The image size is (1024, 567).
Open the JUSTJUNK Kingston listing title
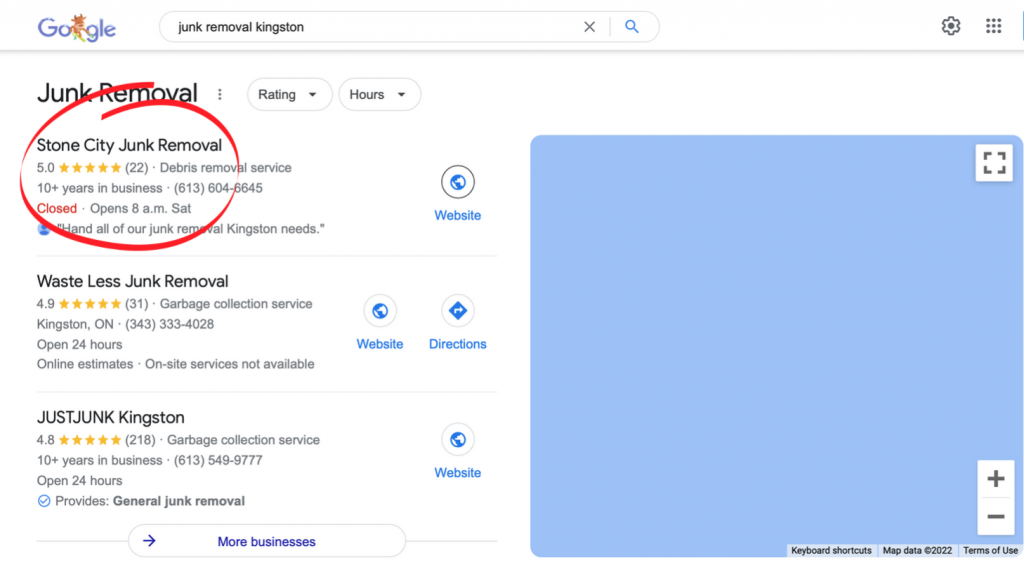[x=110, y=417]
